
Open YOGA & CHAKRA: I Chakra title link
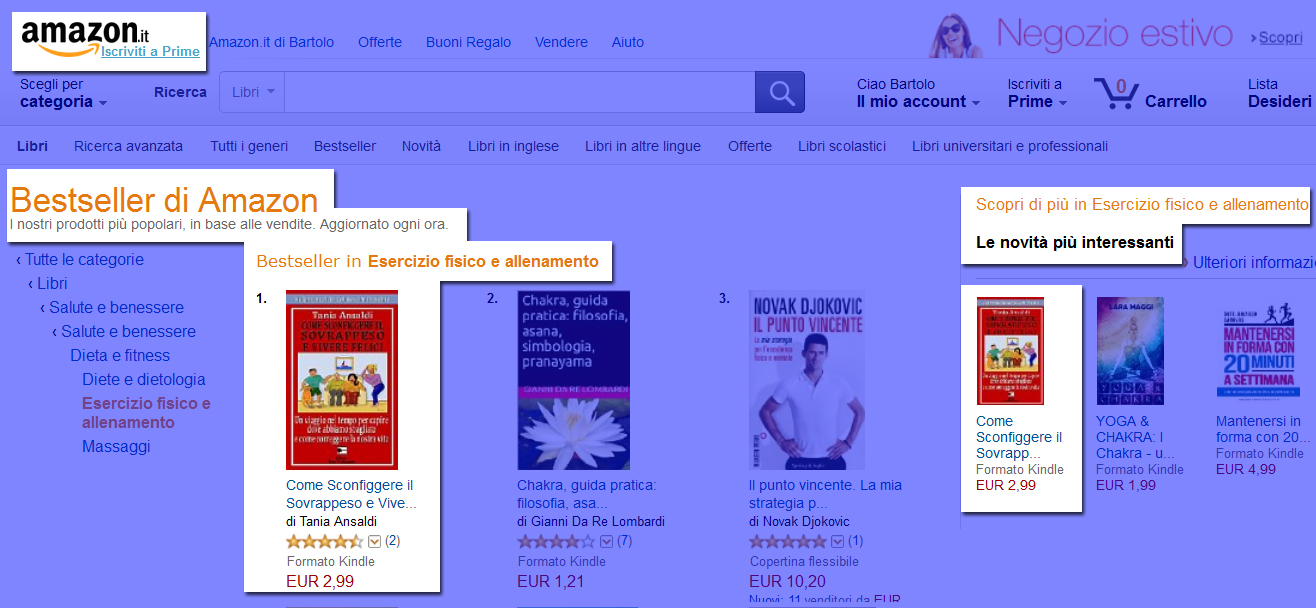[1135, 437]
